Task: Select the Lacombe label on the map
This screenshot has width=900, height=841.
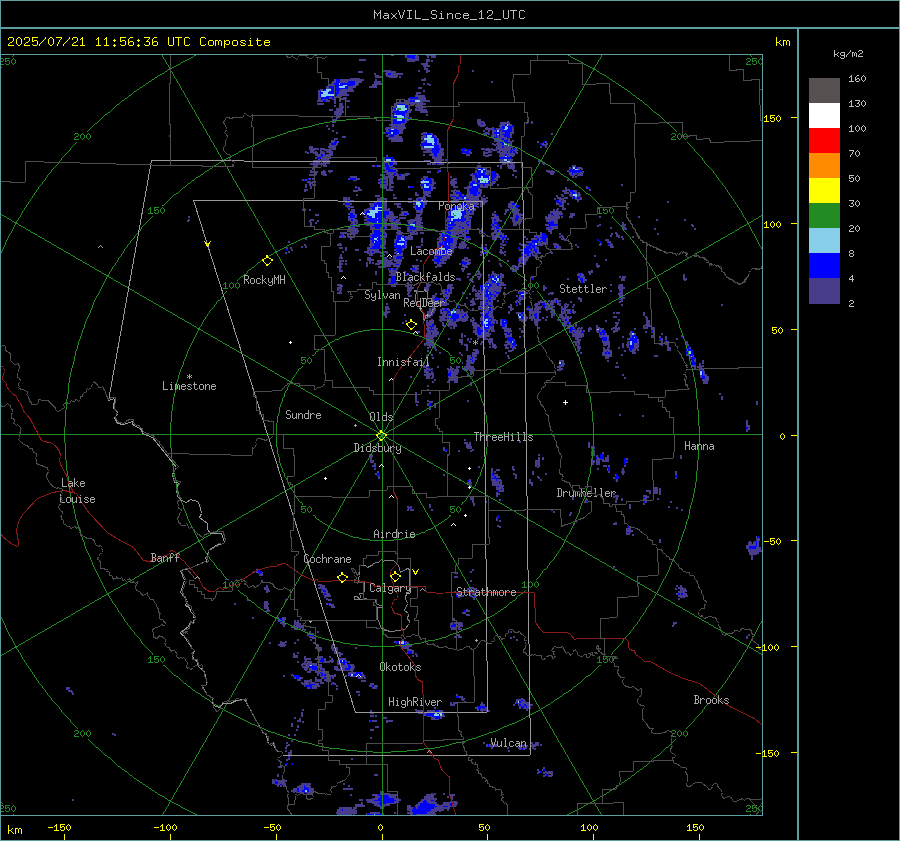Action: pos(431,251)
